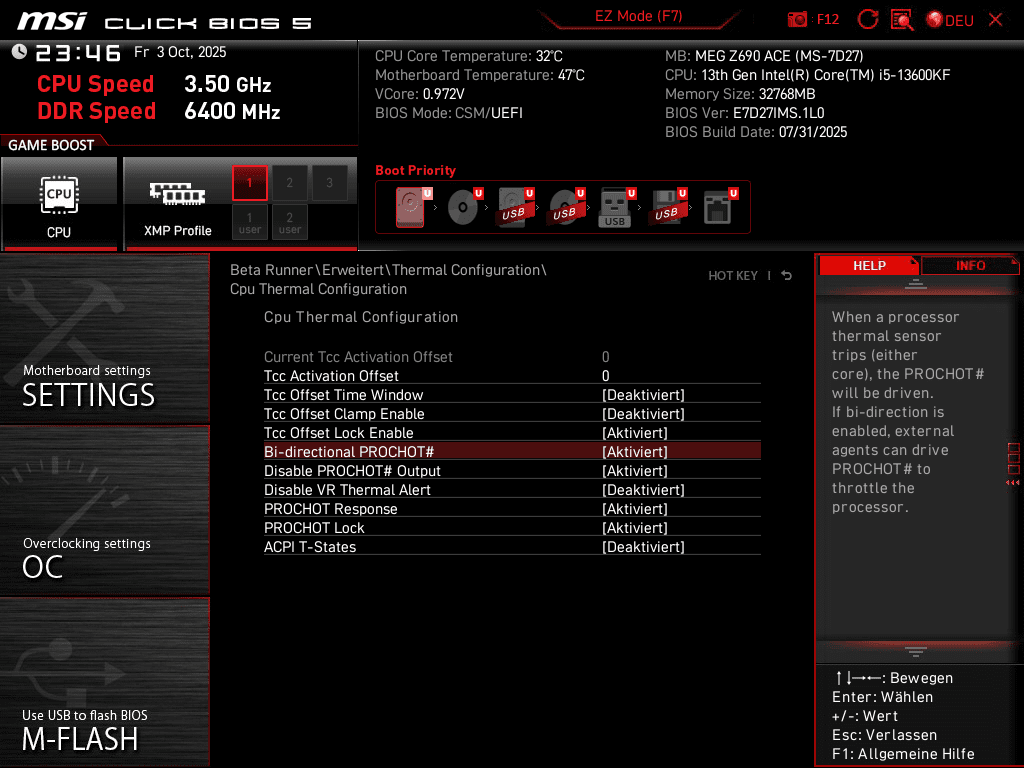Select XMP profile 3
The image size is (1024, 768).
(329, 183)
